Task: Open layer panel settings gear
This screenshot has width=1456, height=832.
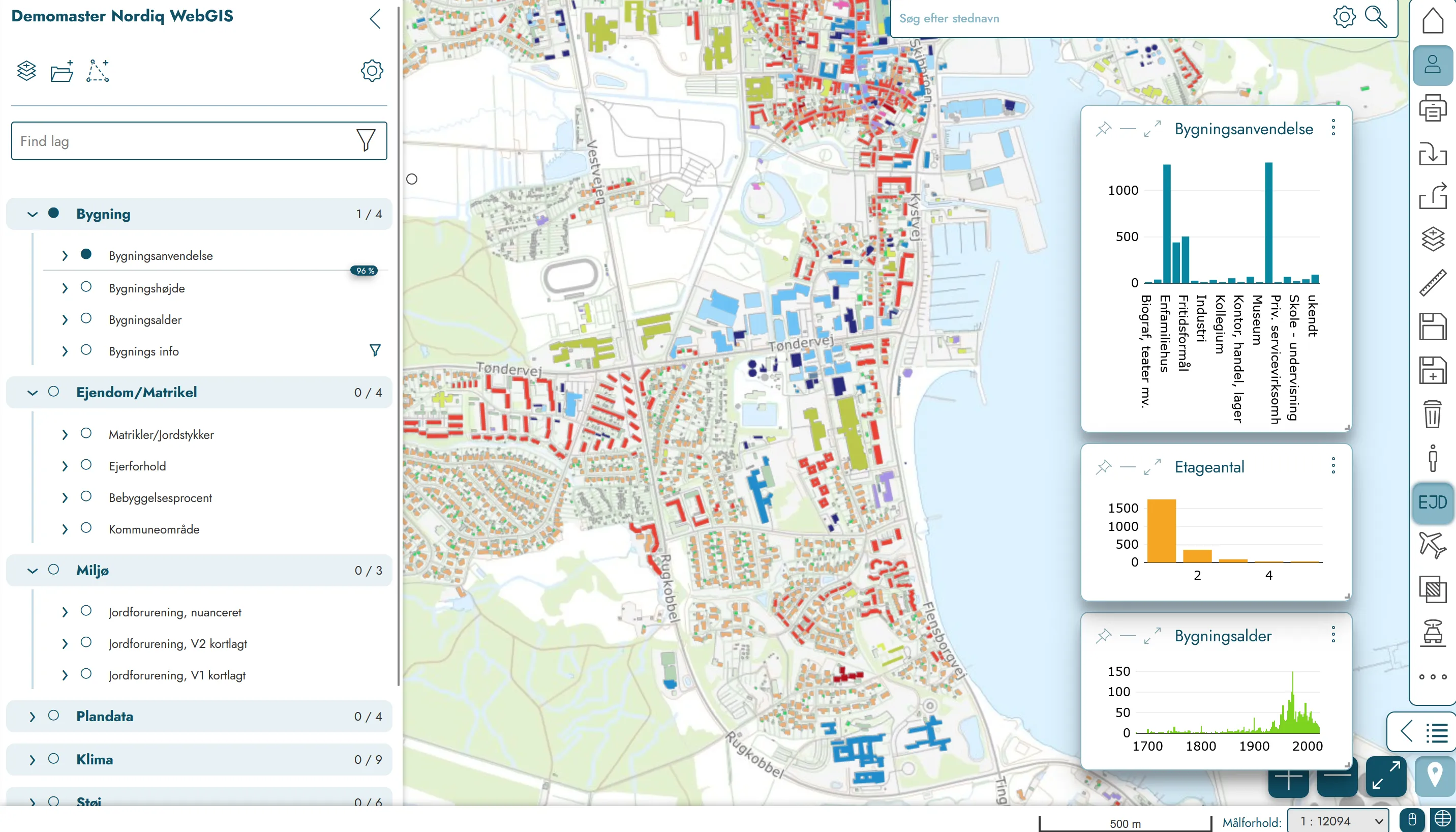Action: pos(372,71)
